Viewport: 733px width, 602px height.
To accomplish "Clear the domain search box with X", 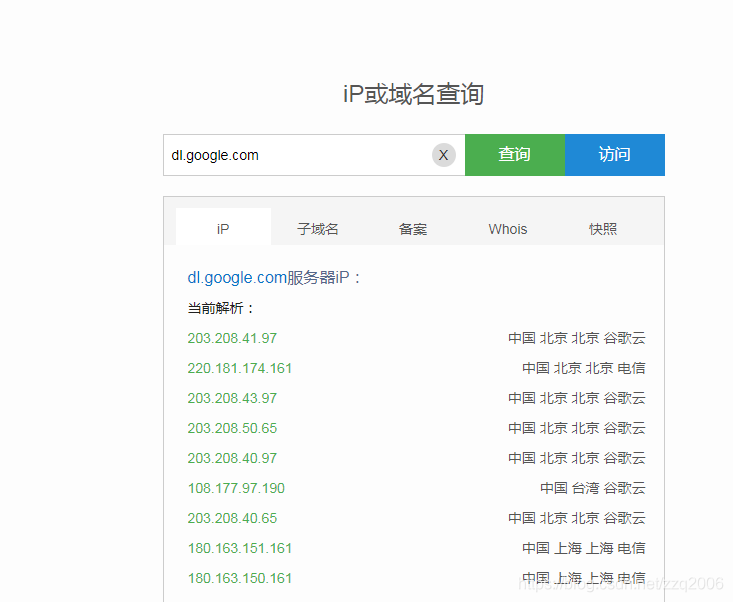I will 443,155.
